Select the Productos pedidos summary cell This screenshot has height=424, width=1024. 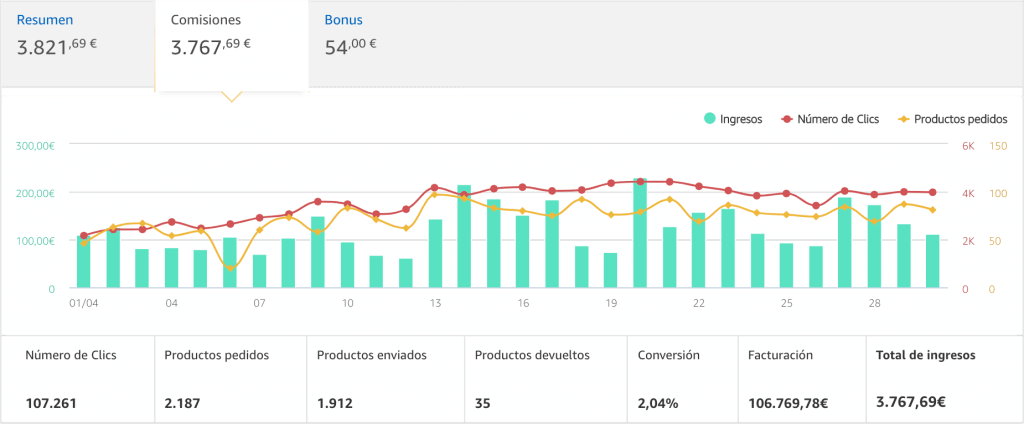[231, 379]
